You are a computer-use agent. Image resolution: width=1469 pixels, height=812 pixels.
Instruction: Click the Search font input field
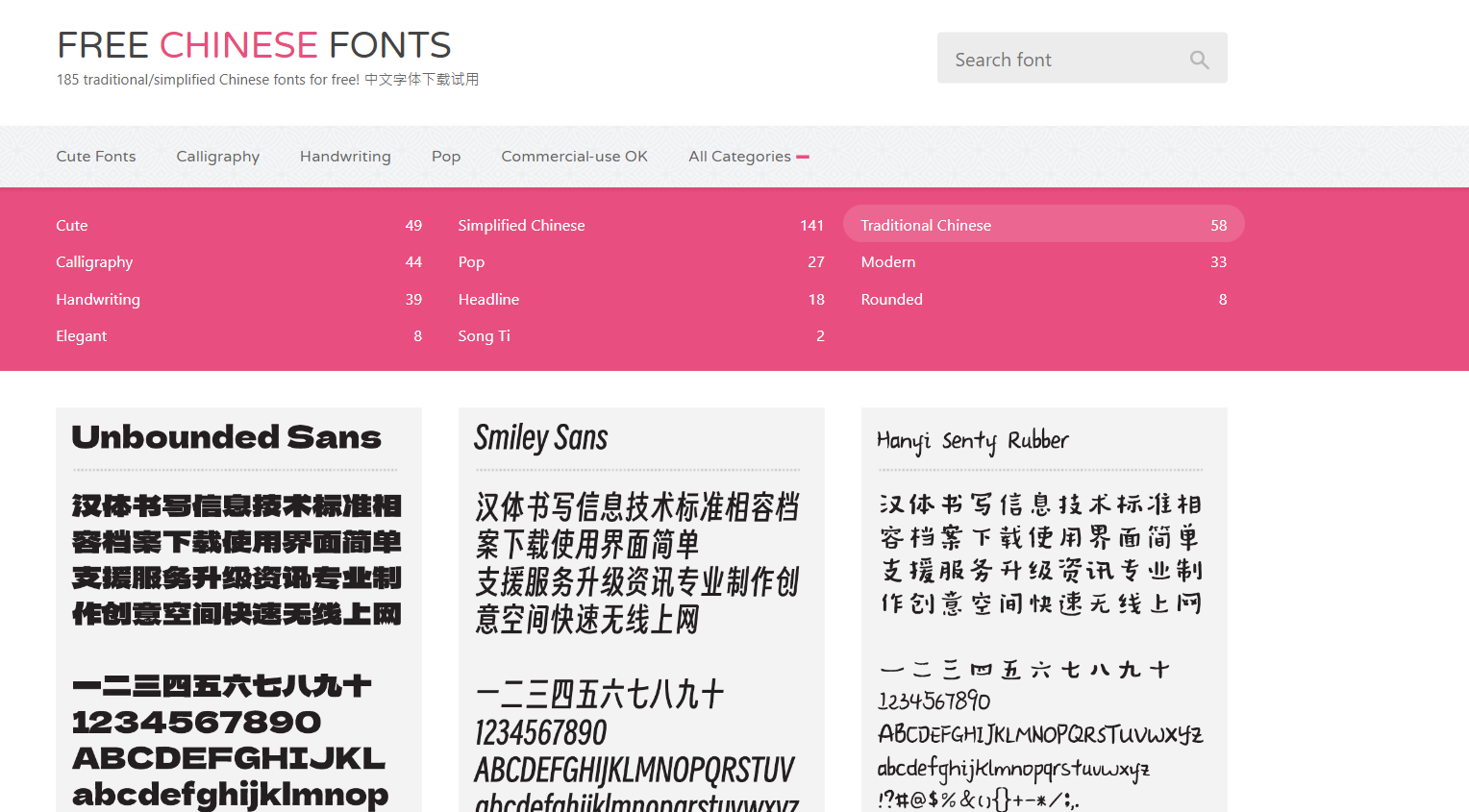click(1058, 59)
